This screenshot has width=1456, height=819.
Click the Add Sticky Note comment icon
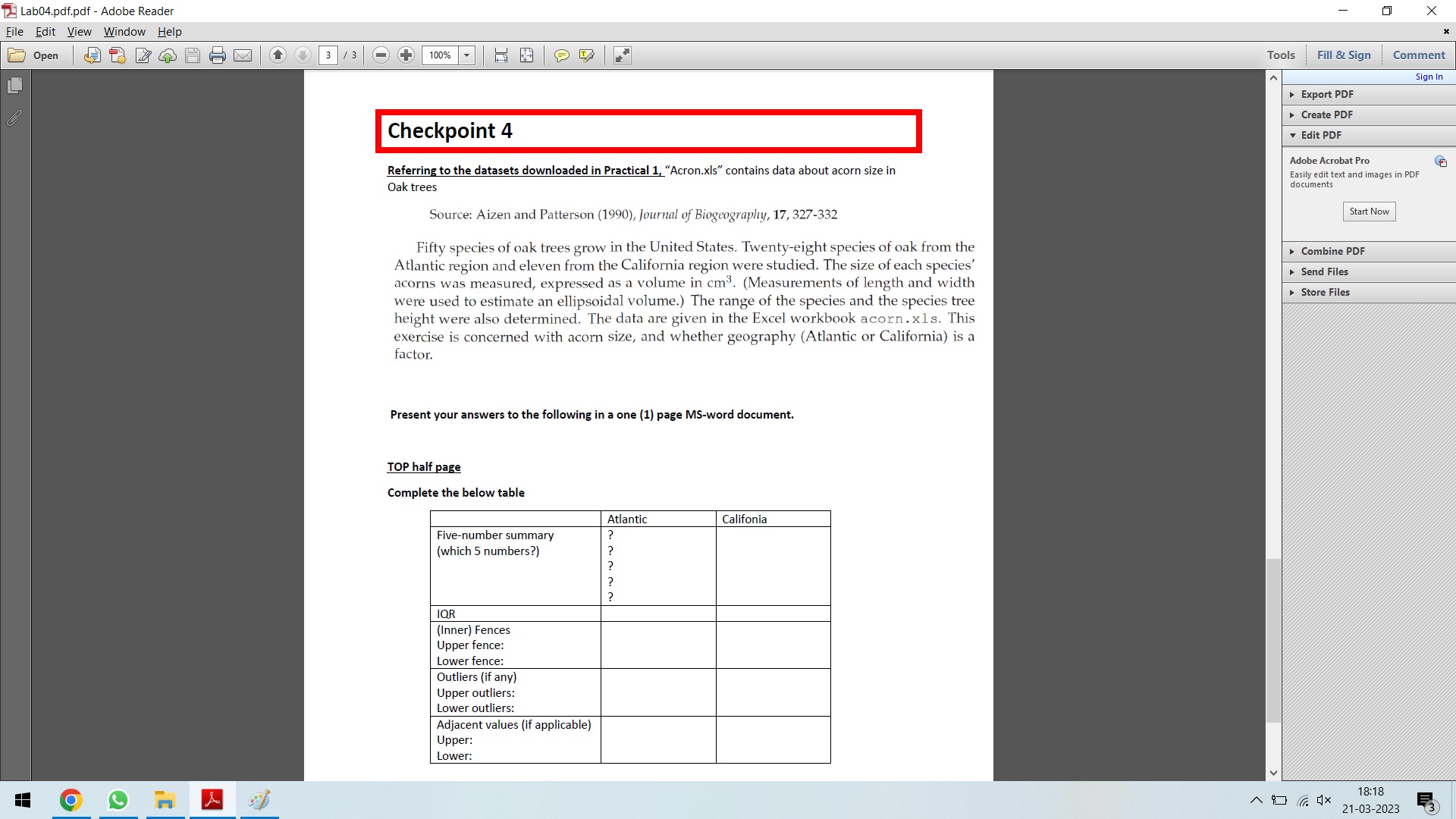pyautogui.click(x=561, y=55)
